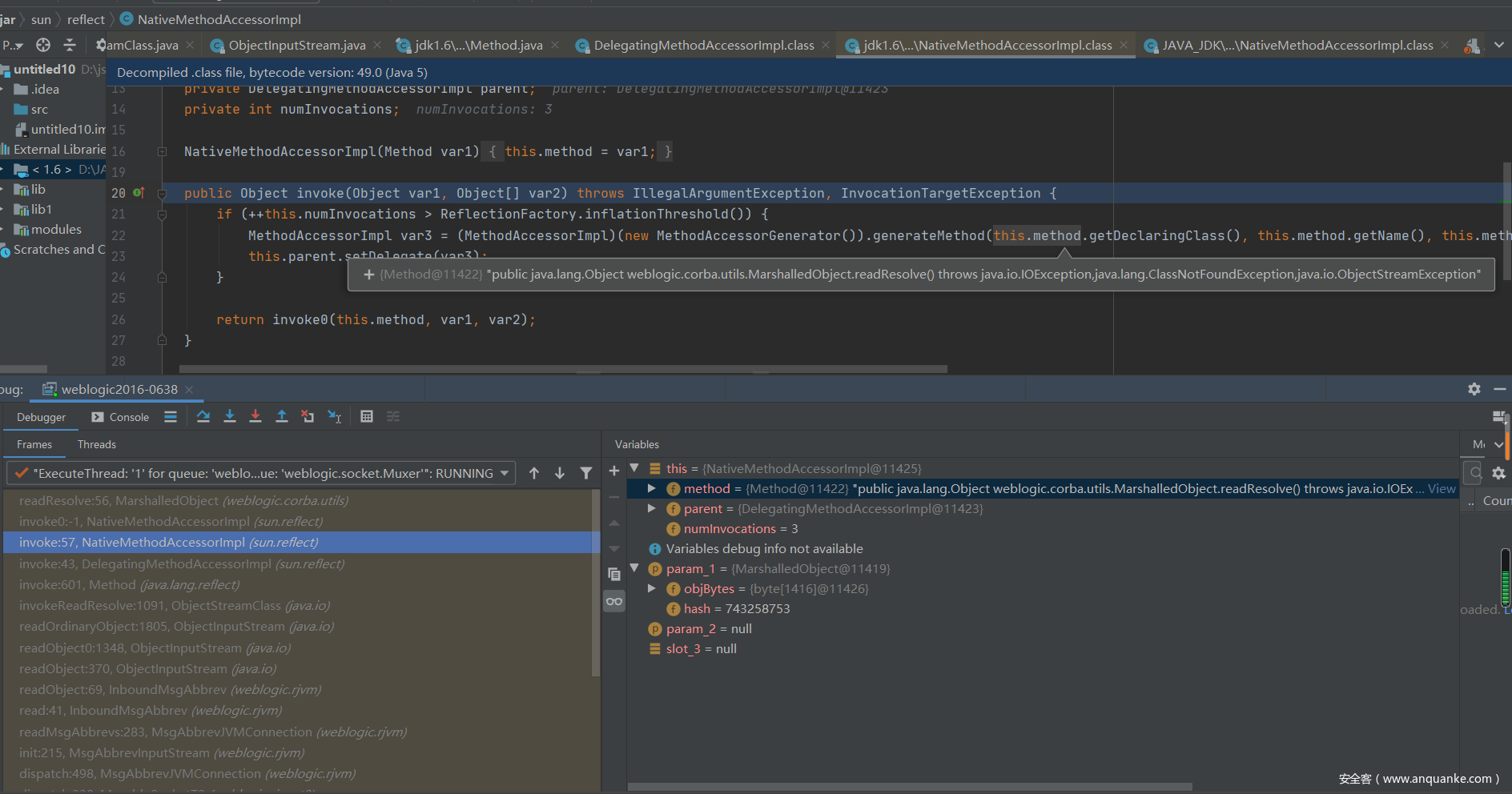The image size is (1512, 794).
Task: Switch to the Threads tab
Action: pyautogui.click(x=96, y=444)
